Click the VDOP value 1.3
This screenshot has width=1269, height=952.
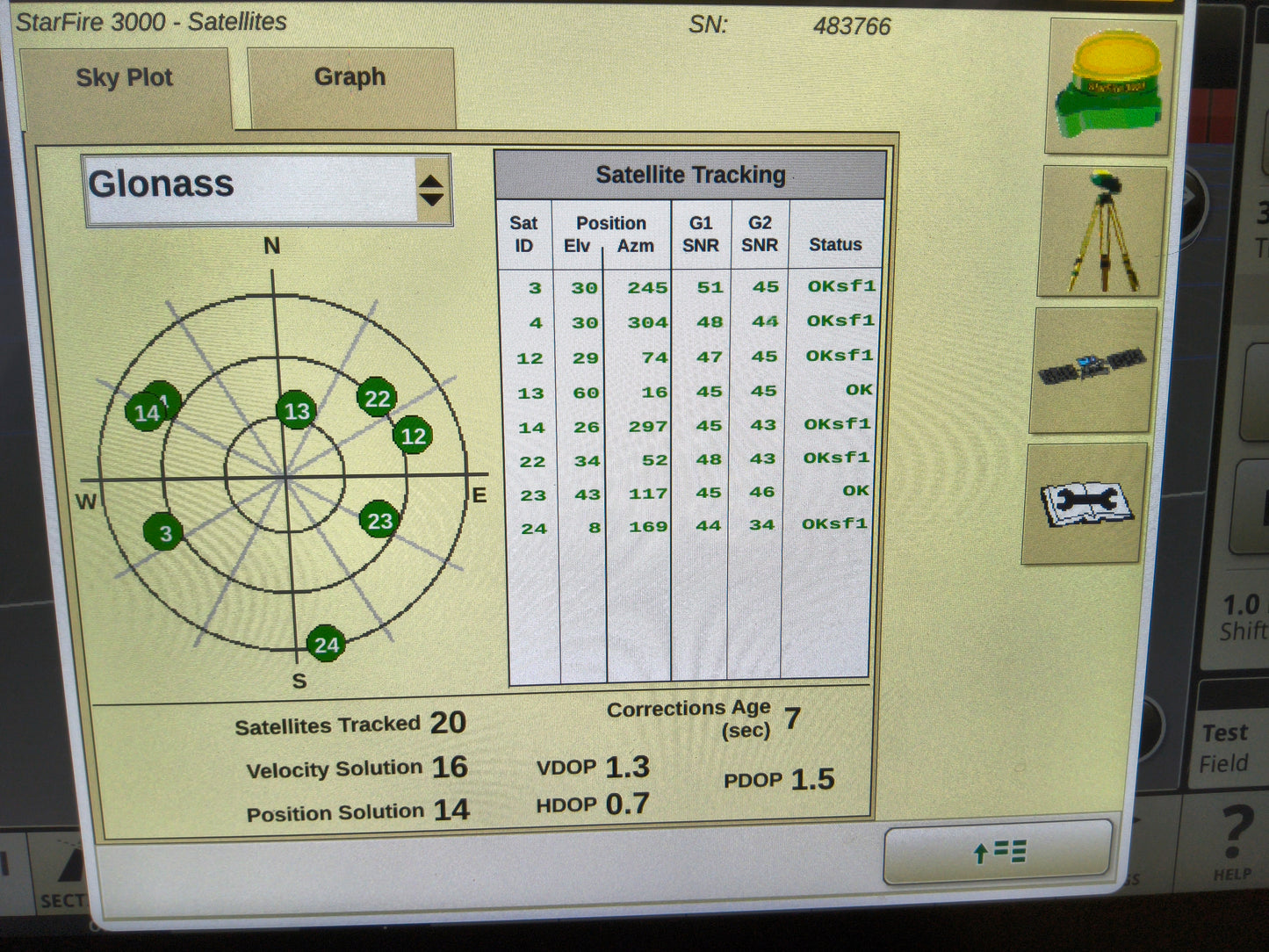627,767
